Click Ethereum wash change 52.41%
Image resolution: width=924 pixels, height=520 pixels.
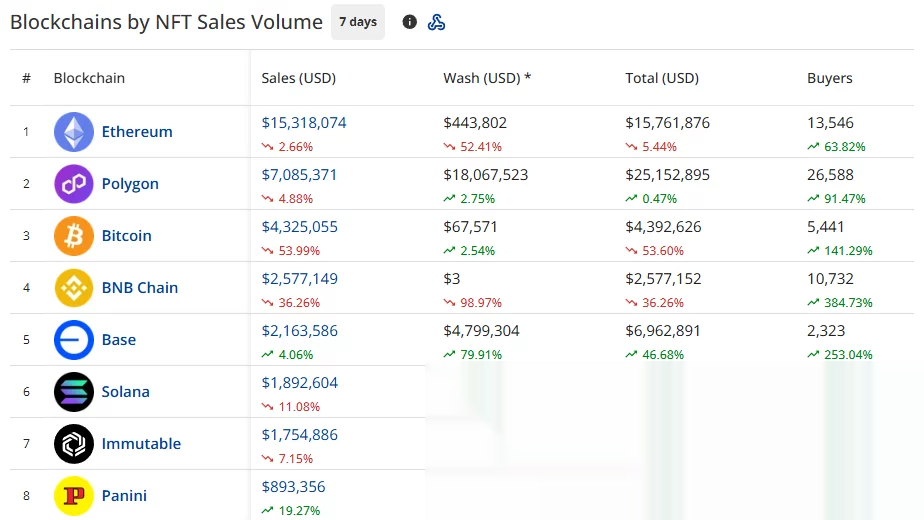(473, 146)
